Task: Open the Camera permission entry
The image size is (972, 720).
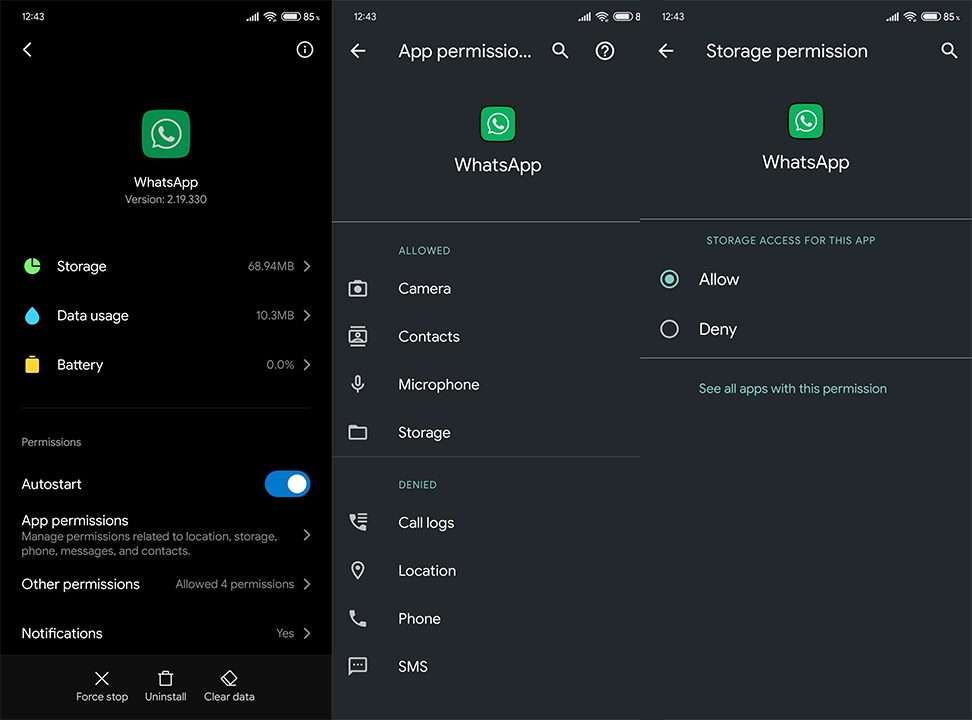Action: coord(485,288)
